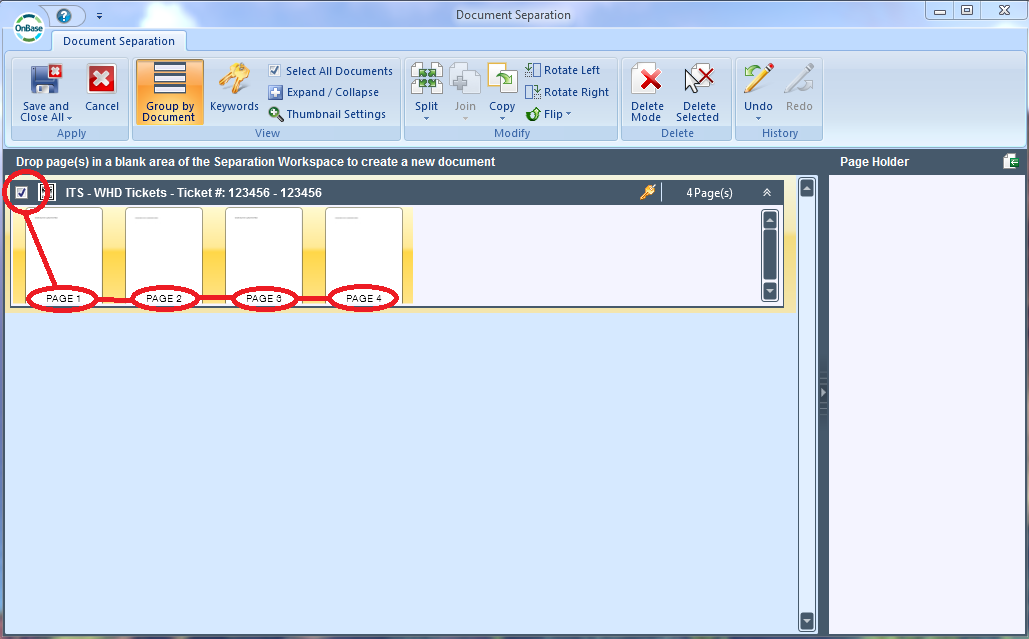Click the Expand / Collapse plus icon
Image resolution: width=1029 pixels, height=639 pixels.
(x=276, y=93)
